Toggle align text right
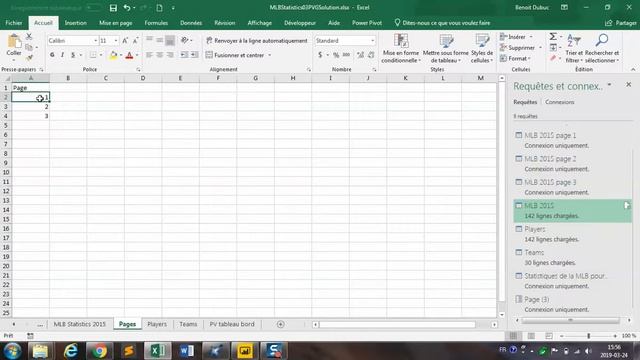The width and height of the screenshot is (640, 360). pos(170,55)
